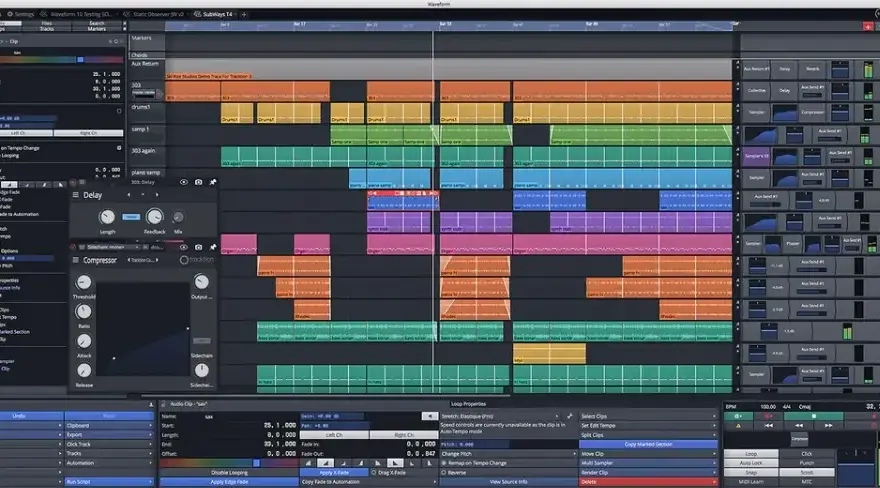Expand the Automation submenu
Viewport: 880px width, 488px height.
tap(109, 463)
